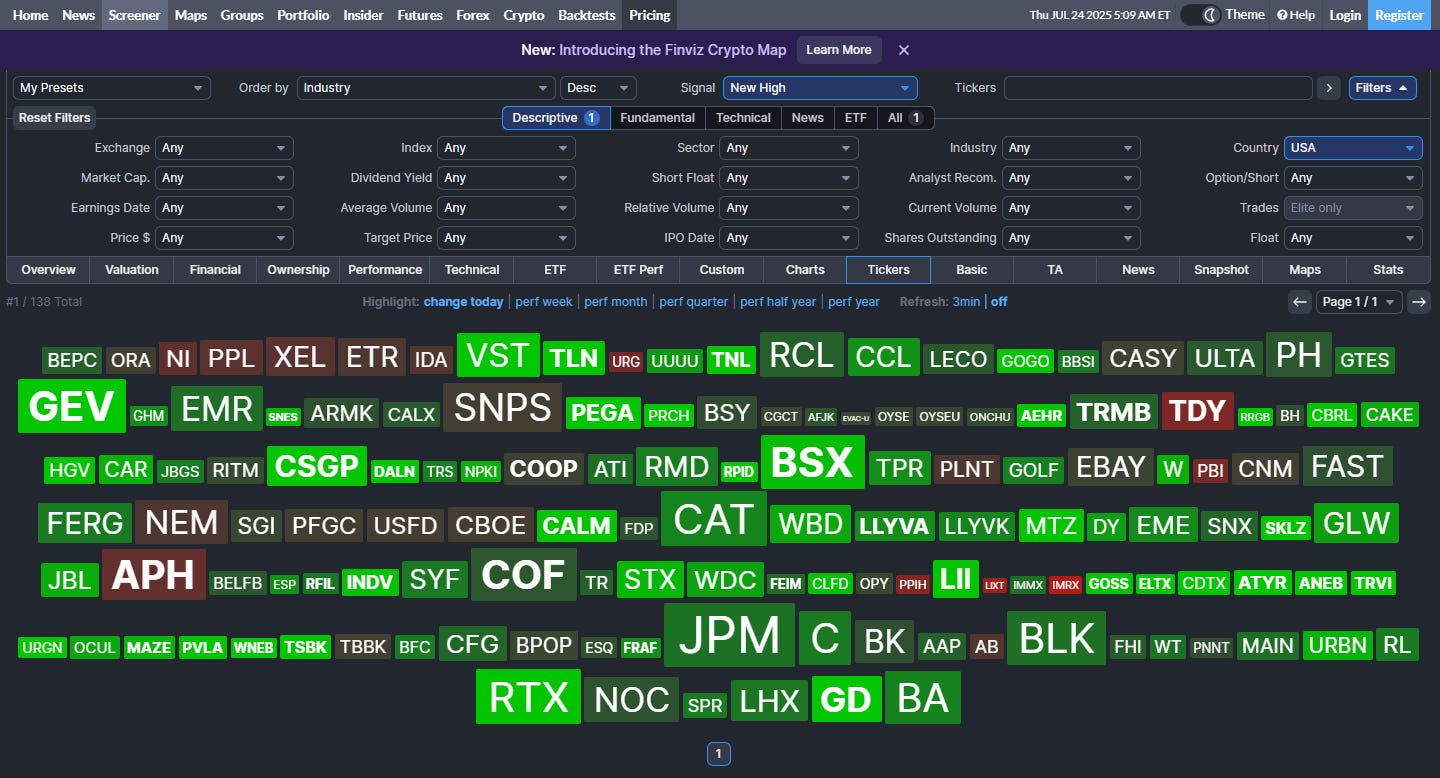Viewport: 1440px width, 778px height.
Task: Click the IMRX ticker tile
Action: (1065, 585)
